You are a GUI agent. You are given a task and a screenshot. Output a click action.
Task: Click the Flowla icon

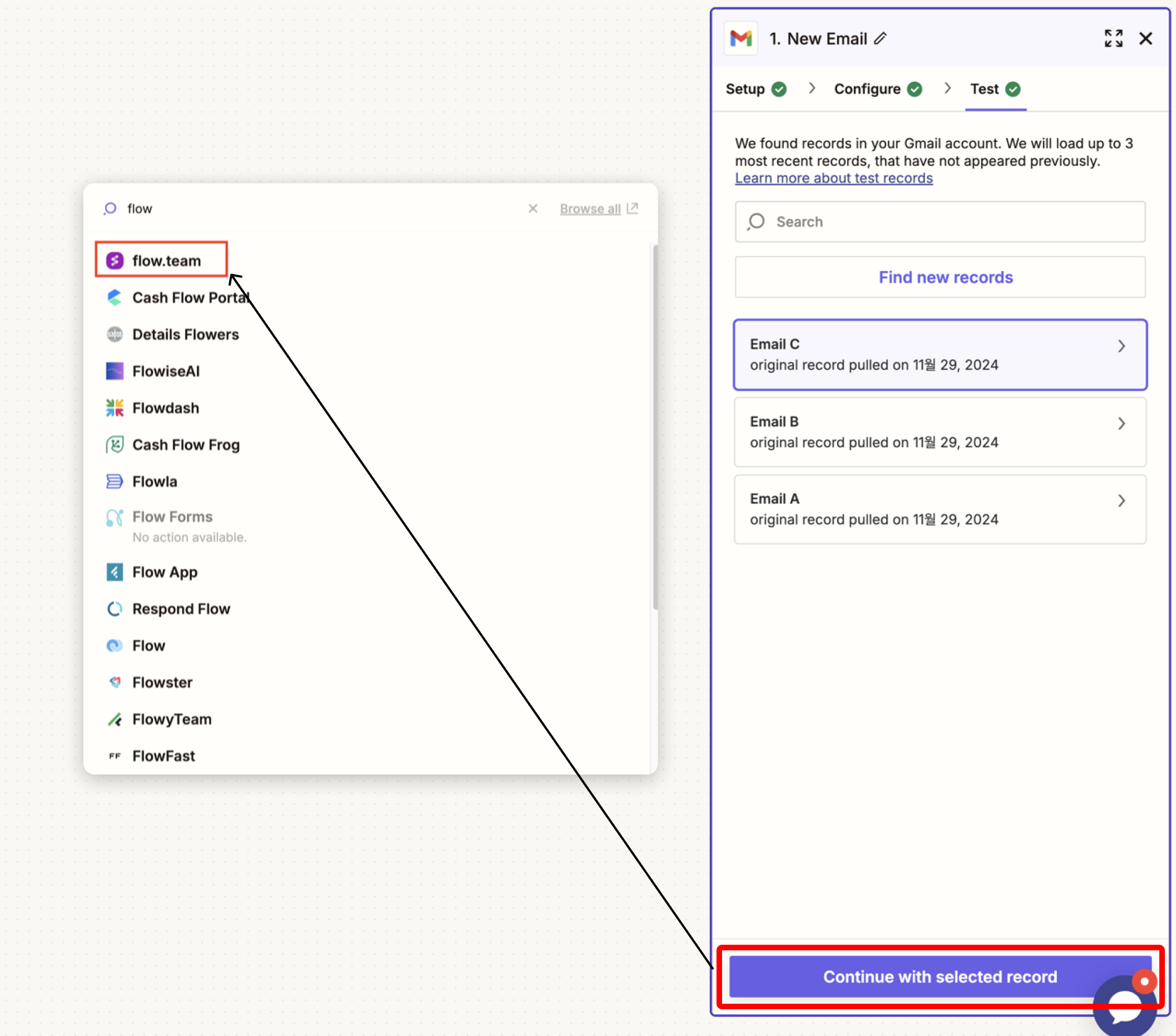pyautogui.click(x=115, y=482)
